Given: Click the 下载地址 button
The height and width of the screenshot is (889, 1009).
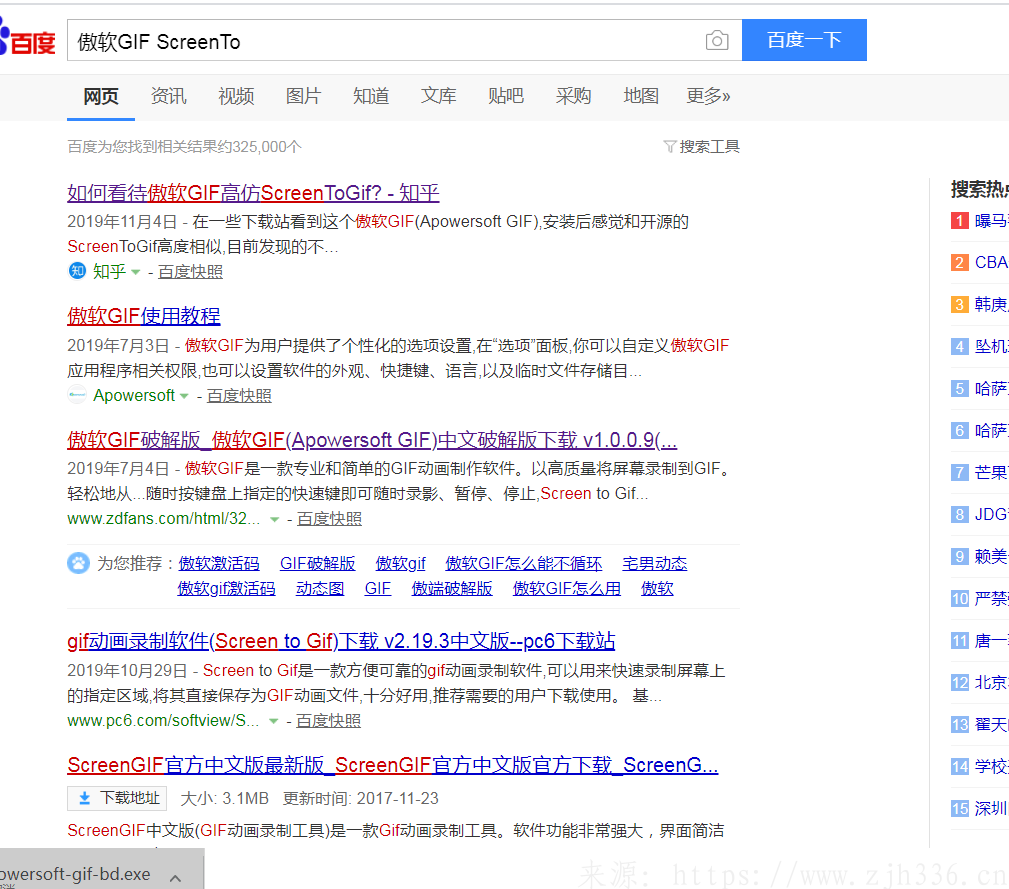Looking at the screenshot, I should pyautogui.click(x=117, y=798).
